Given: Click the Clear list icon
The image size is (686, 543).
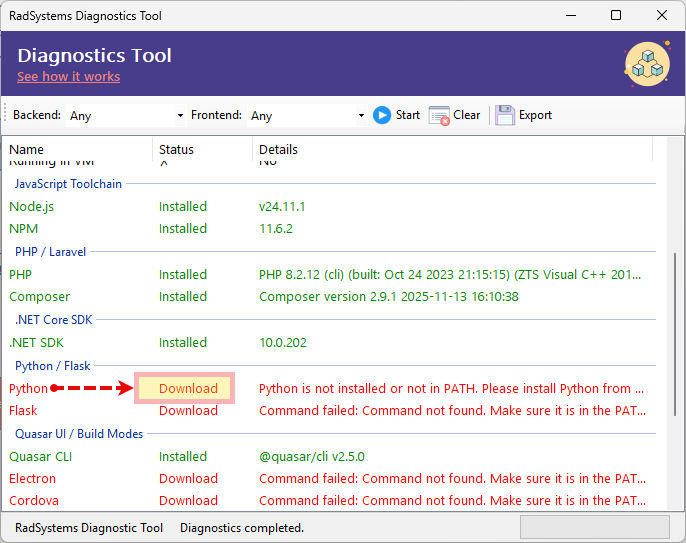Looking at the screenshot, I should [439, 115].
